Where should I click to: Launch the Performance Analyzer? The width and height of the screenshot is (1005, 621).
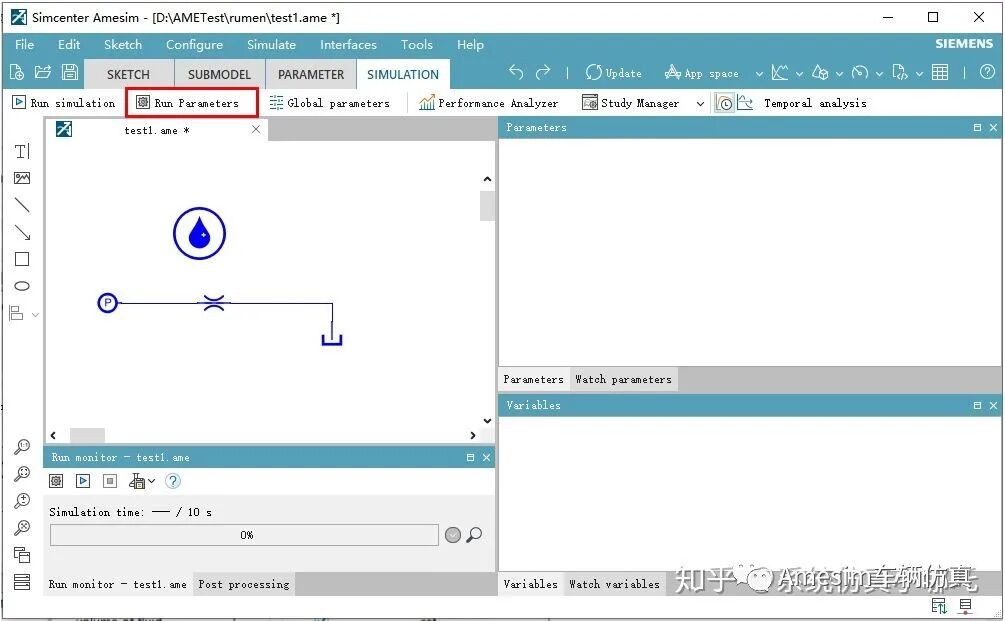pyautogui.click(x=489, y=102)
